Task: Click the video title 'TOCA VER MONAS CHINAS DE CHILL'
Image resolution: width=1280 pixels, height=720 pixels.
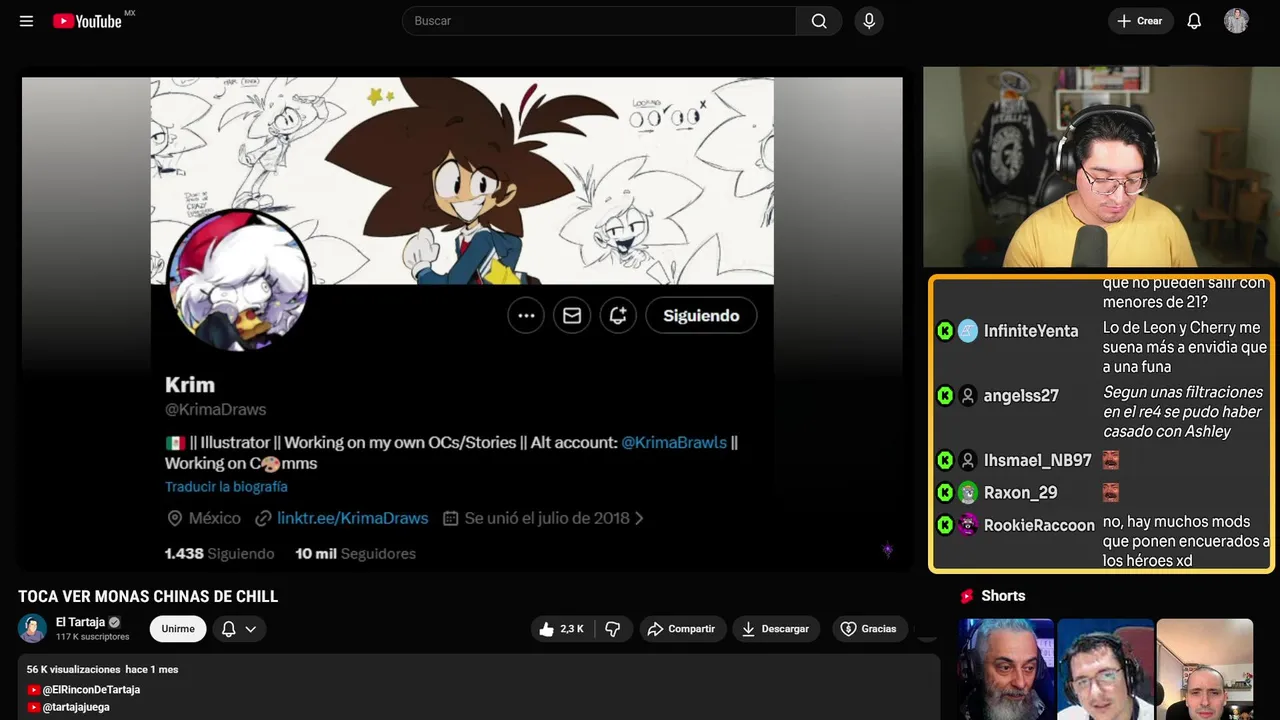Action: coord(148,597)
